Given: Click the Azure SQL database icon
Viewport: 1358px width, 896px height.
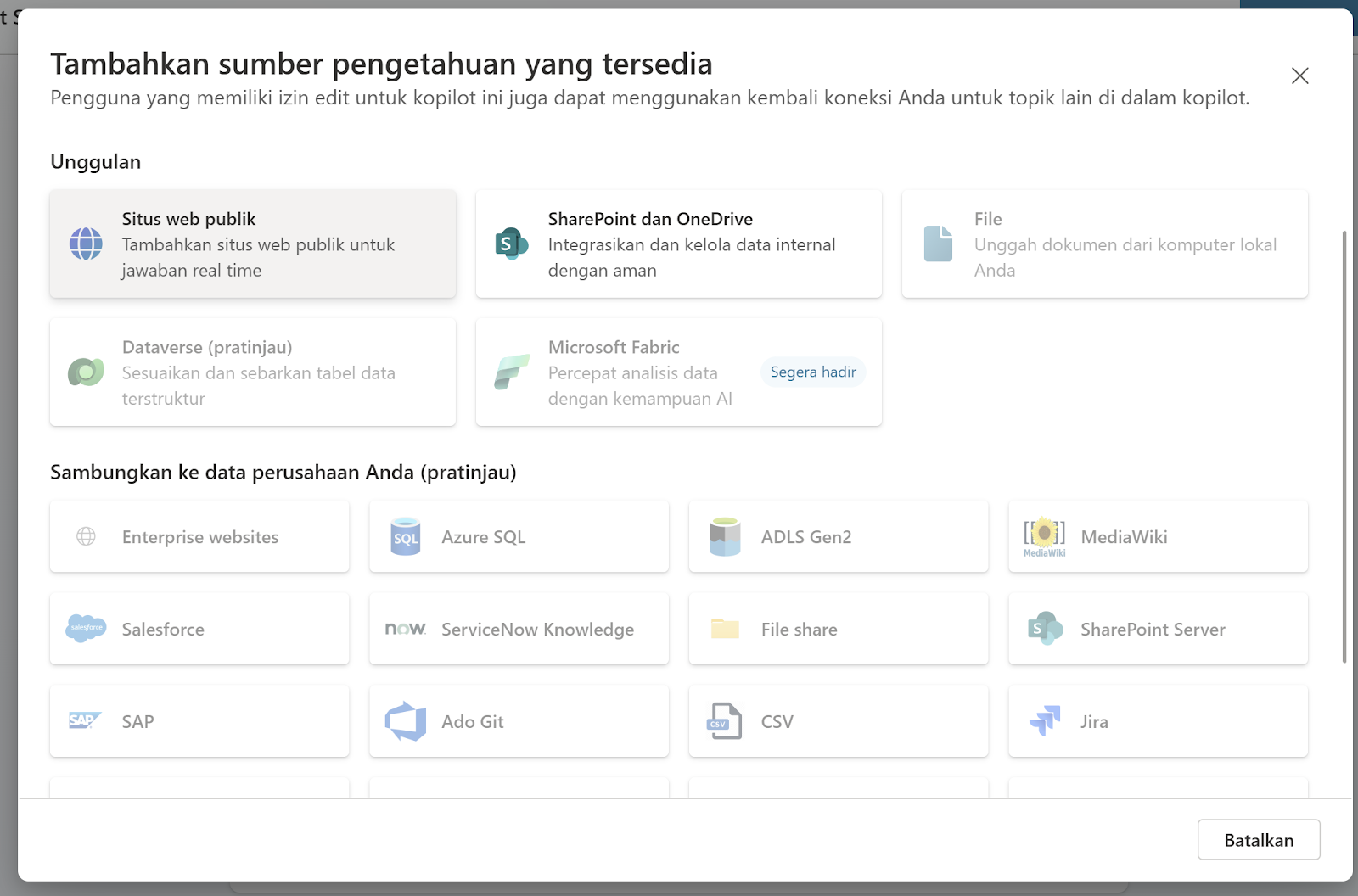Looking at the screenshot, I should [406, 536].
